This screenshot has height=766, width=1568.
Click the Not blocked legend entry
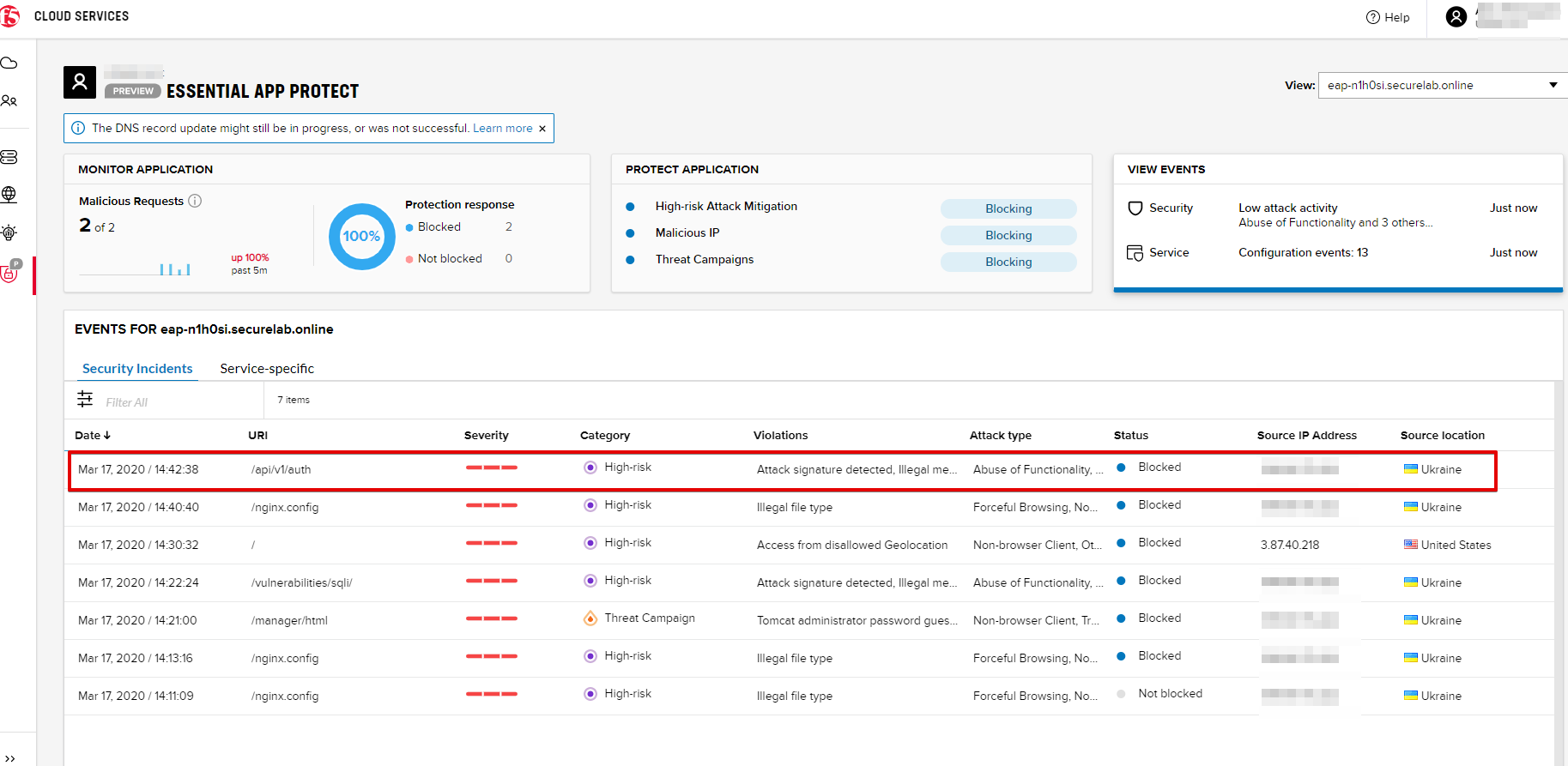444,259
